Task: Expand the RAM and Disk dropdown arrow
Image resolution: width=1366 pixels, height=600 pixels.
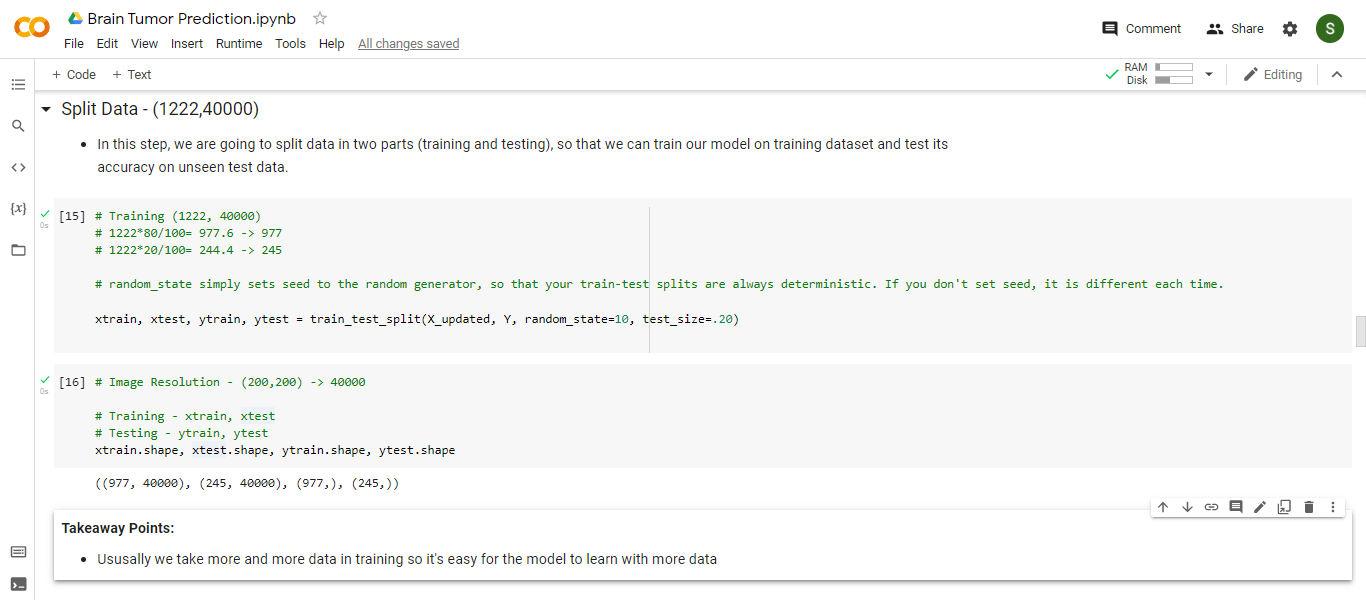Action: 1208,74
